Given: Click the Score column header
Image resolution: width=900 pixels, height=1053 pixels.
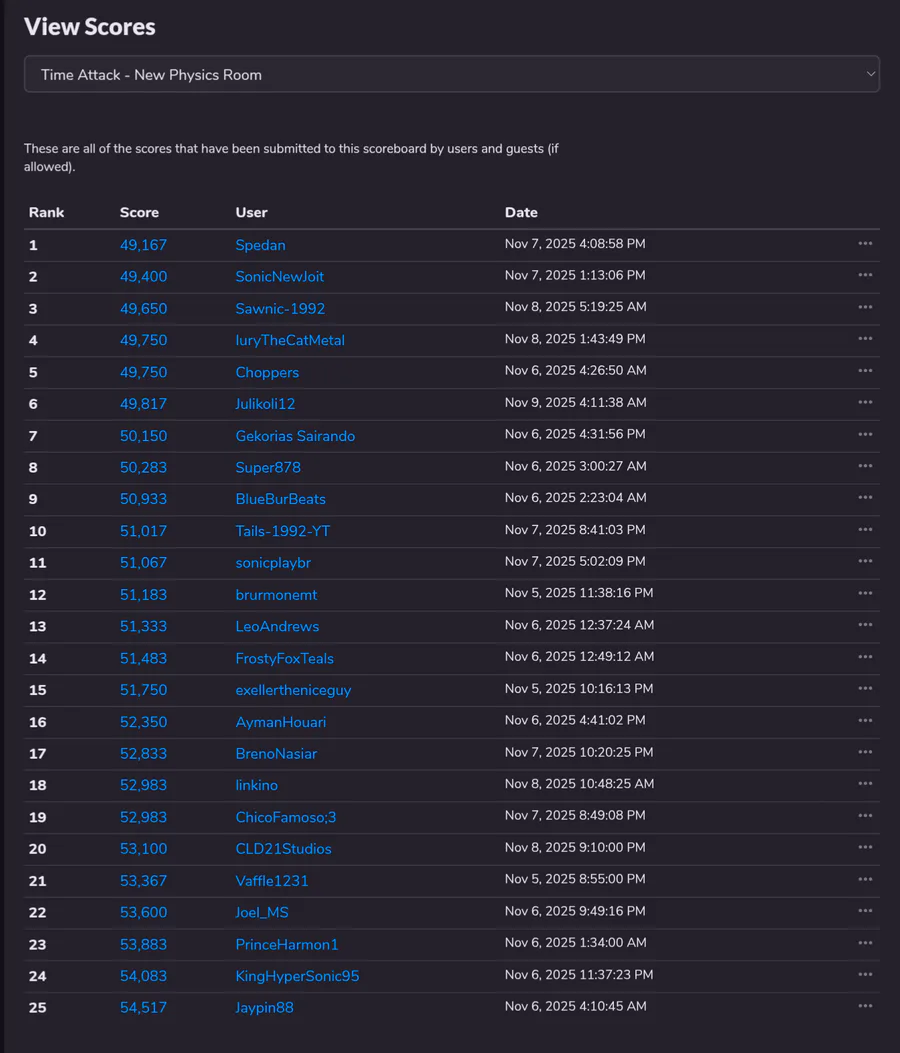Looking at the screenshot, I should pos(139,213).
